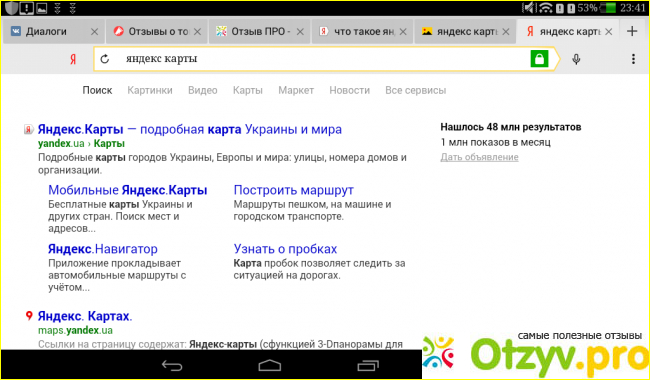Tap the picture notification icon in status bar
The image size is (650, 380).
(41, 8)
